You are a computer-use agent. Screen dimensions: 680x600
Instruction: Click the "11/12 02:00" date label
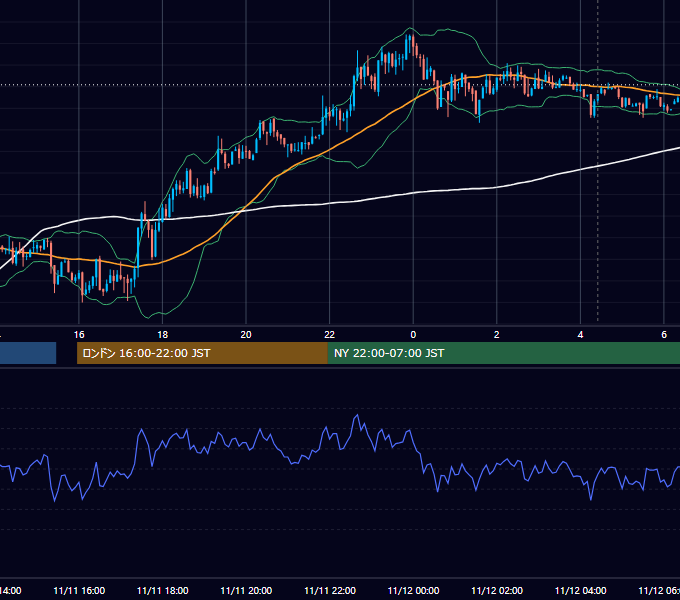click(497, 590)
